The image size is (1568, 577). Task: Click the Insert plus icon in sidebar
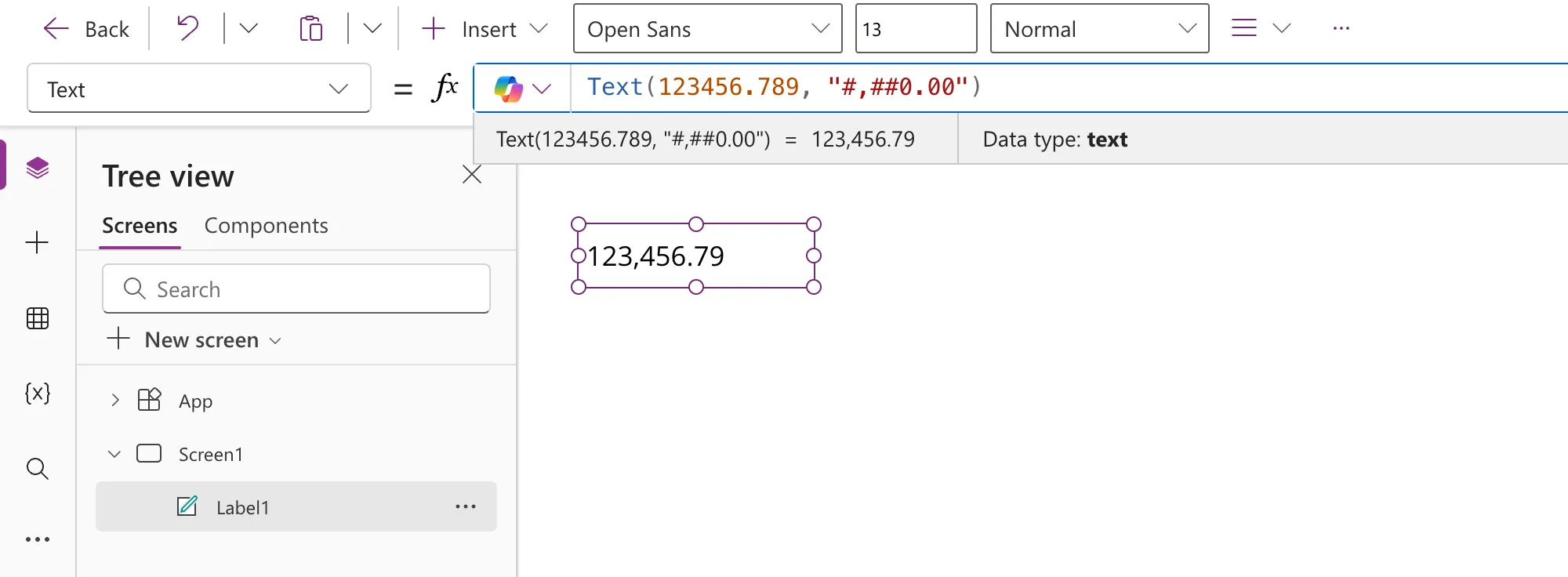click(38, 242)
